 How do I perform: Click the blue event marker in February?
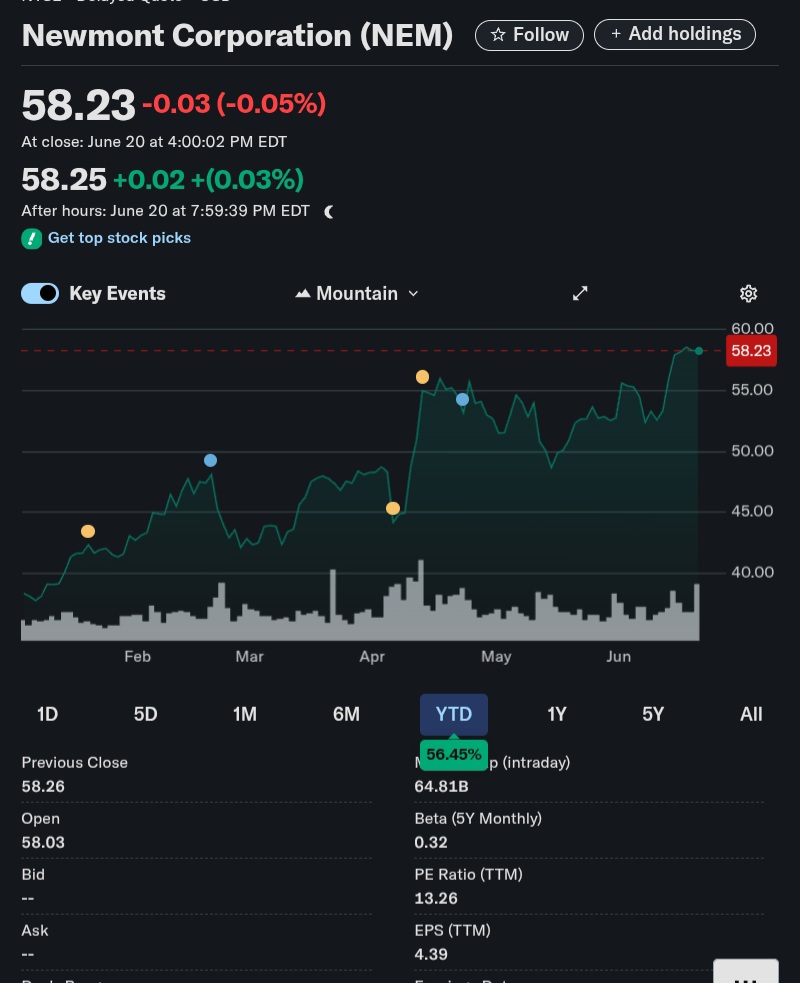point(211,461)
